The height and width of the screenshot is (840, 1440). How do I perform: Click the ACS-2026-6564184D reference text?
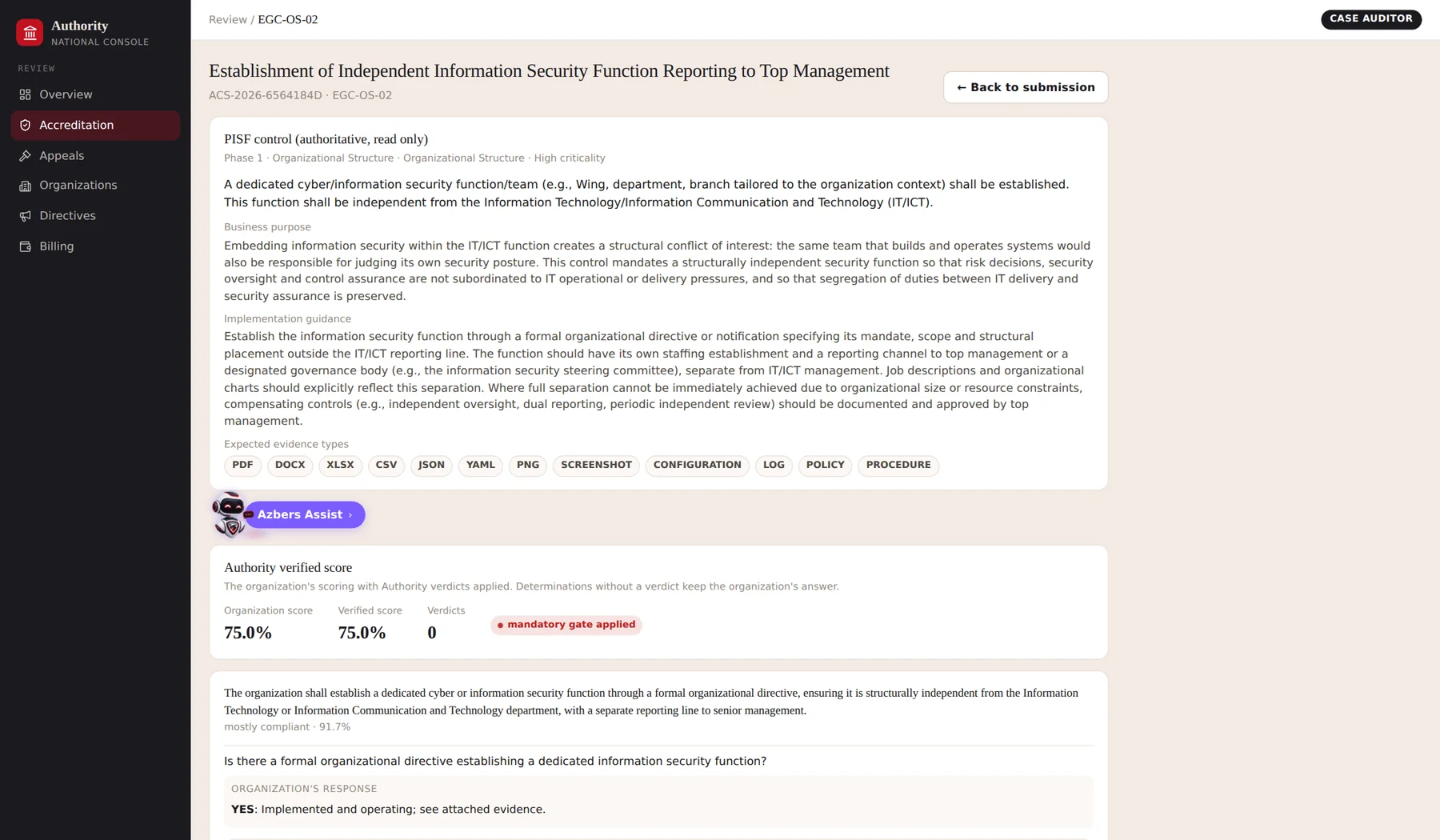266,95
